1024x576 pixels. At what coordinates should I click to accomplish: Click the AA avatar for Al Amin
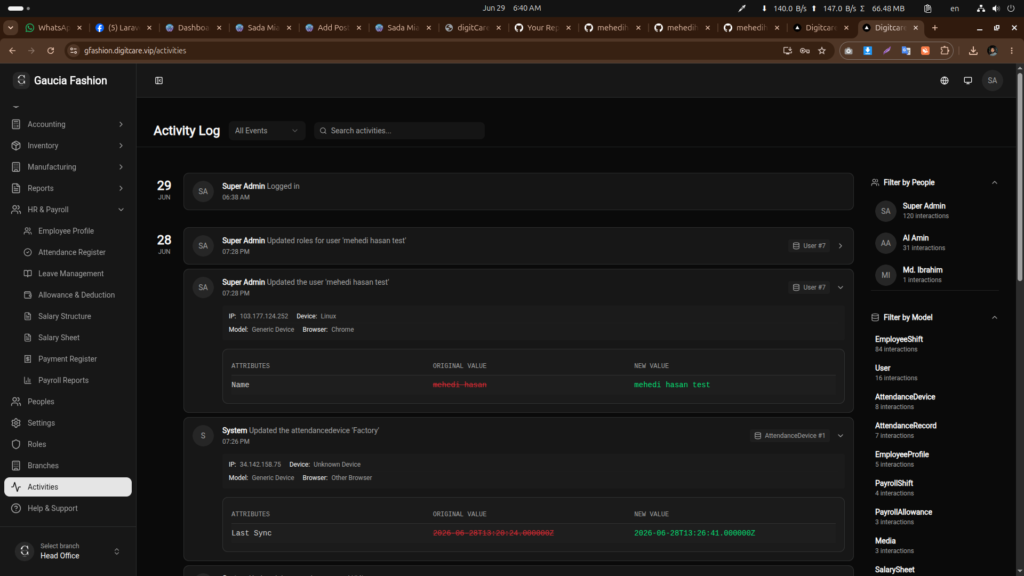(886, 243)
